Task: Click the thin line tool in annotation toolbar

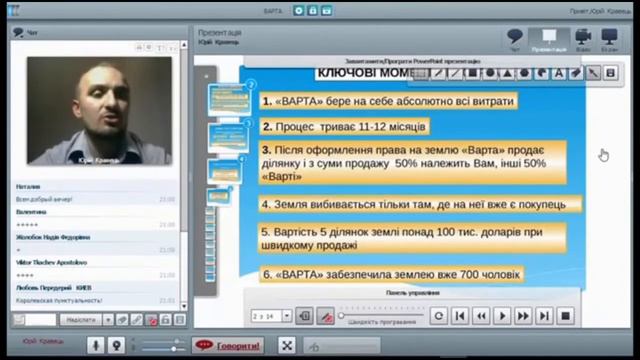Action: (x=455, y=73)
